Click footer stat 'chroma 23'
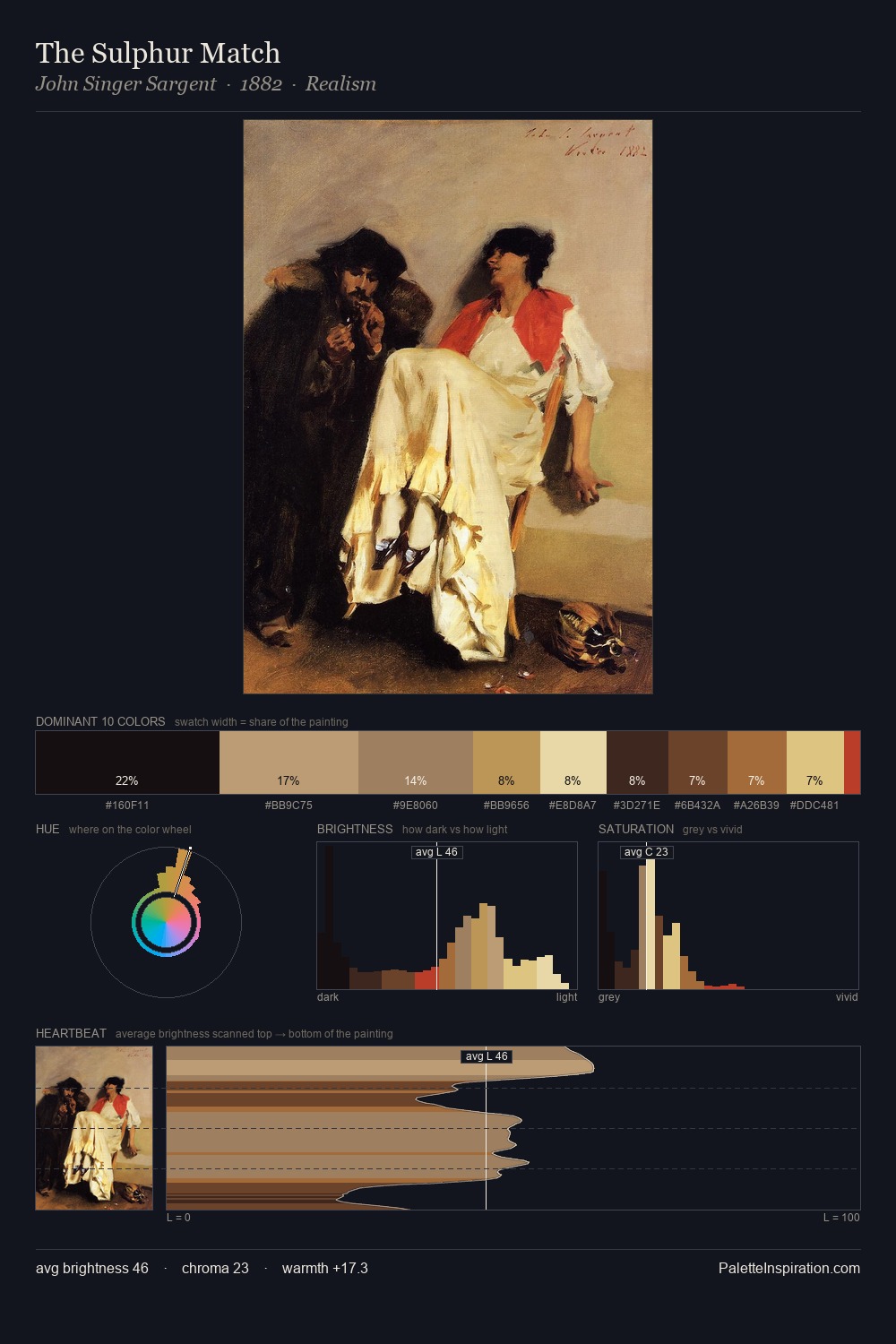This screenshot has height=1344, width=896. (x=215, y=1268)
